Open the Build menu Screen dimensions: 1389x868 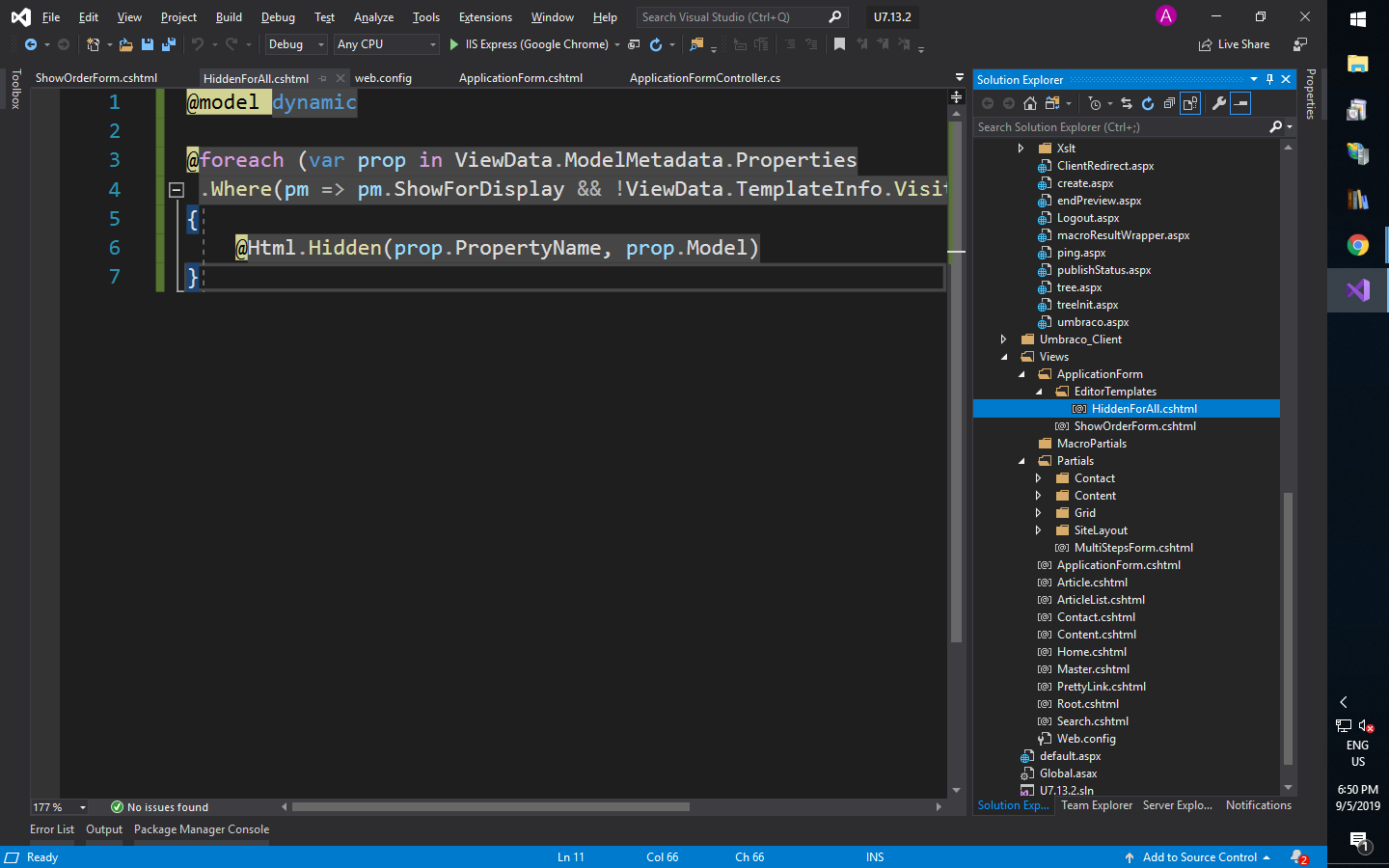click(x=229, y=17)
